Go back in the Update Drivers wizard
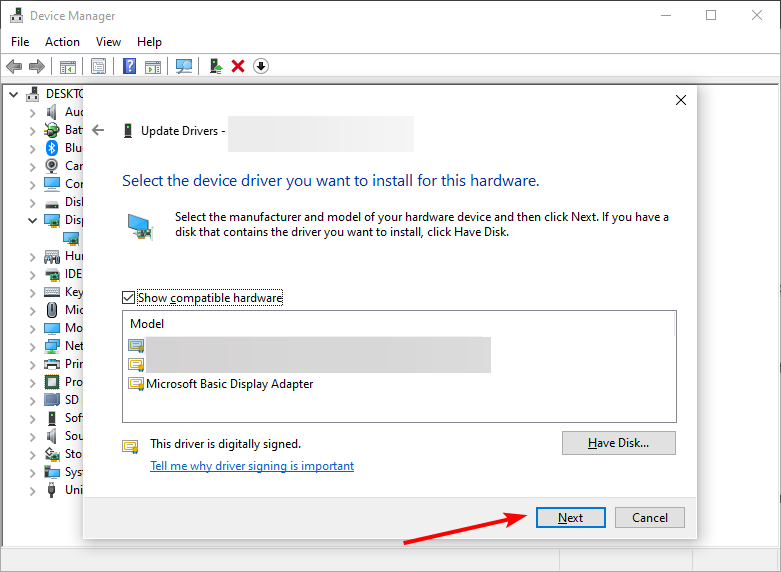This screenshot has width=781, height=572. click(x=98, y=130)
